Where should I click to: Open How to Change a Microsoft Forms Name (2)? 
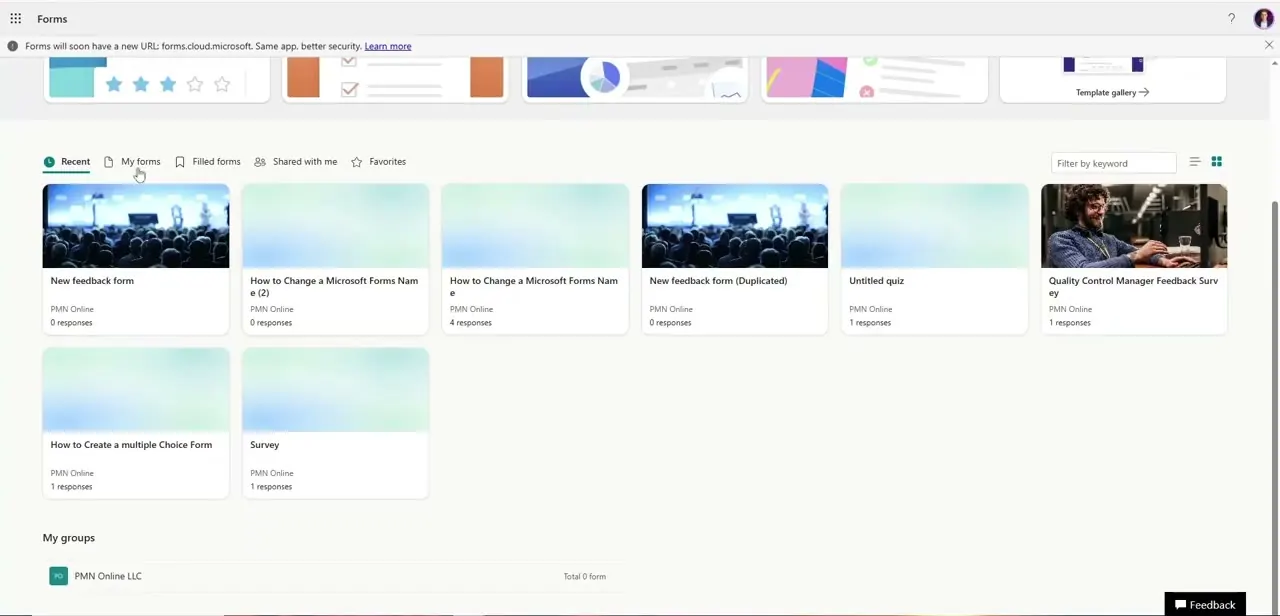click(336, 258)
